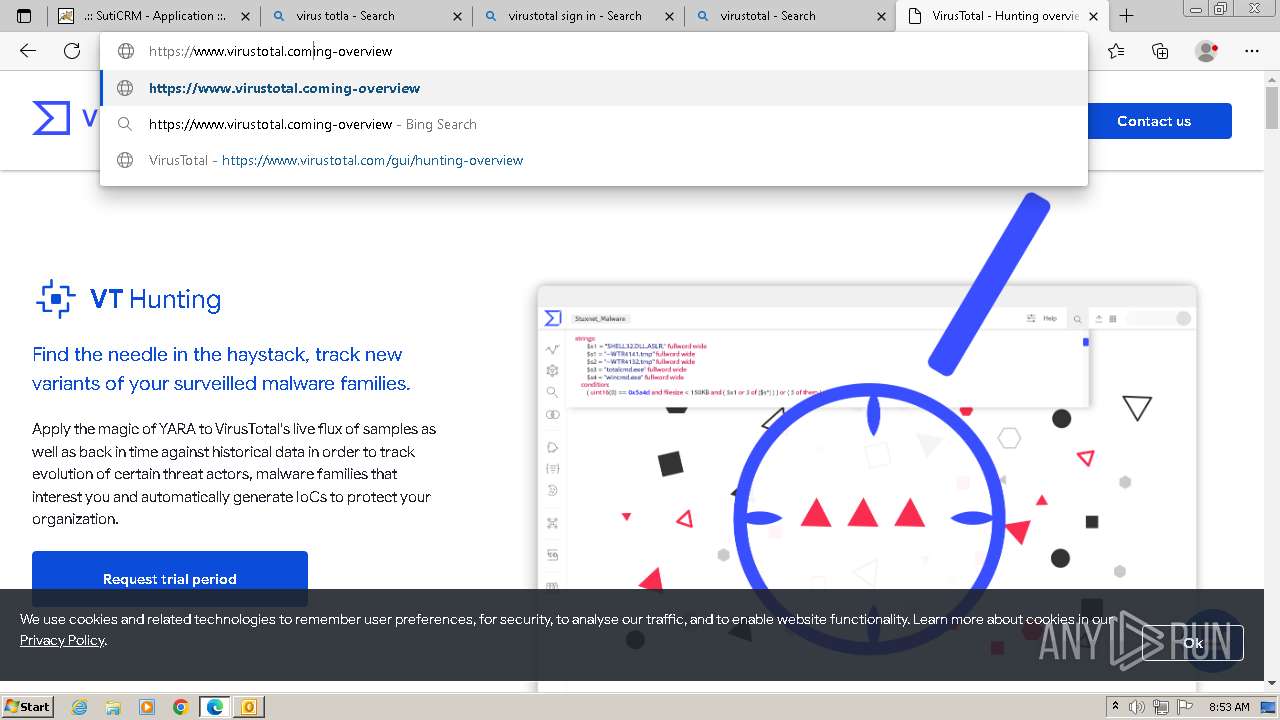
Task: Click the Find the needle headline text
Action: click(221, 368)
